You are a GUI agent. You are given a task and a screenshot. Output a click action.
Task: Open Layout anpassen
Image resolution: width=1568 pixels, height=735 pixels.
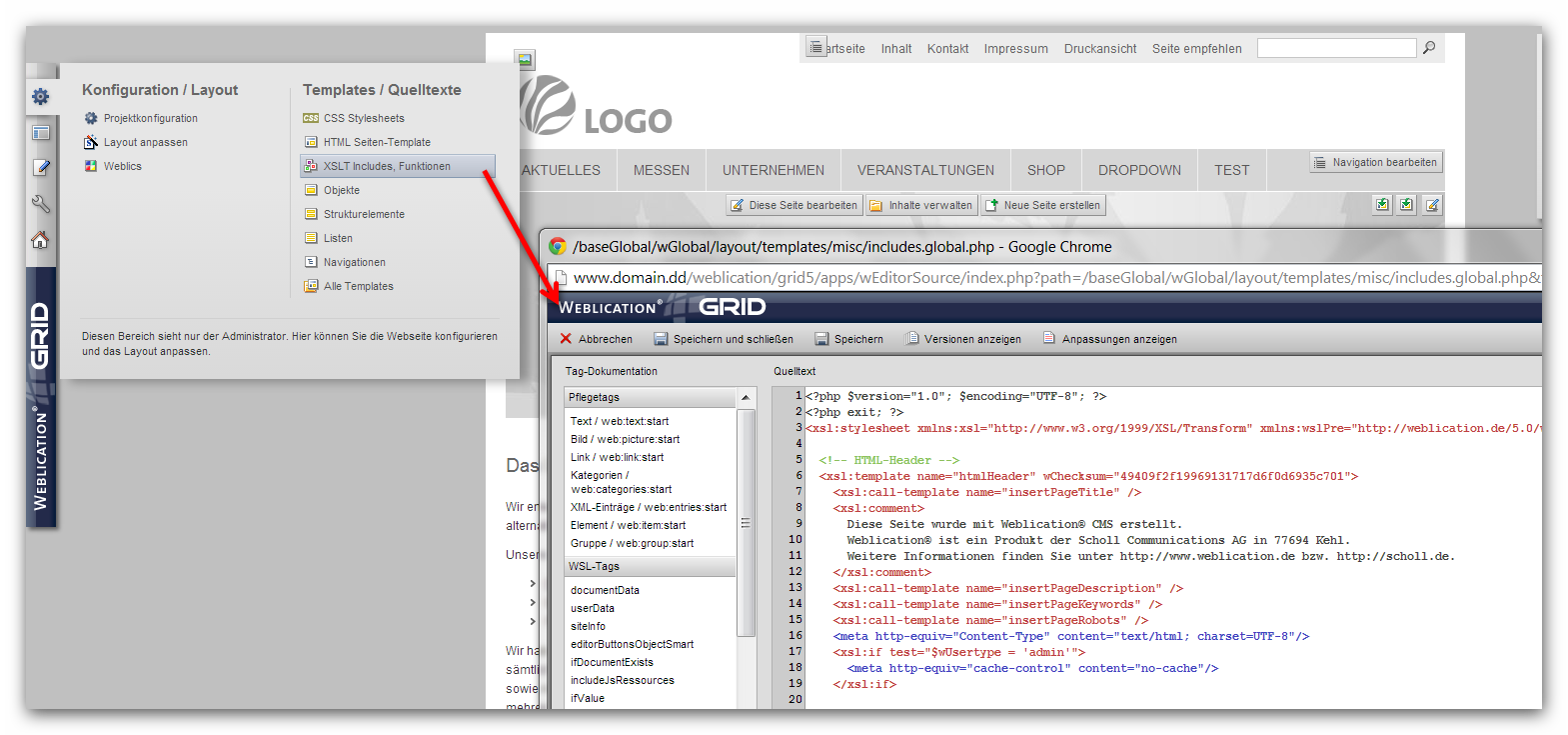pos(146,142)
